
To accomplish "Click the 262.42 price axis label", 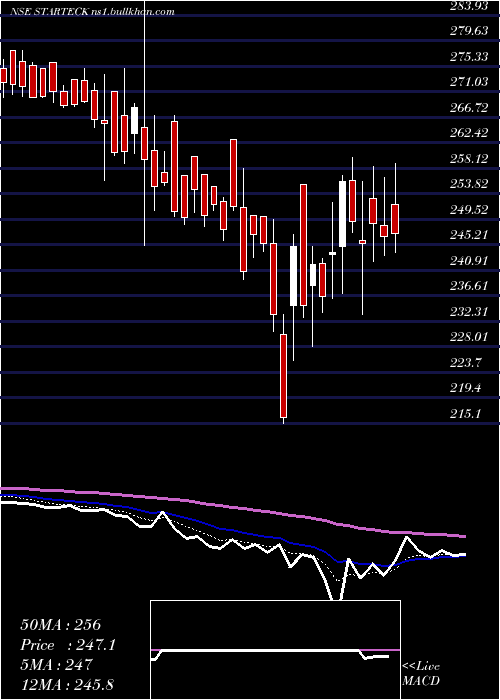I will pos(471,133).
